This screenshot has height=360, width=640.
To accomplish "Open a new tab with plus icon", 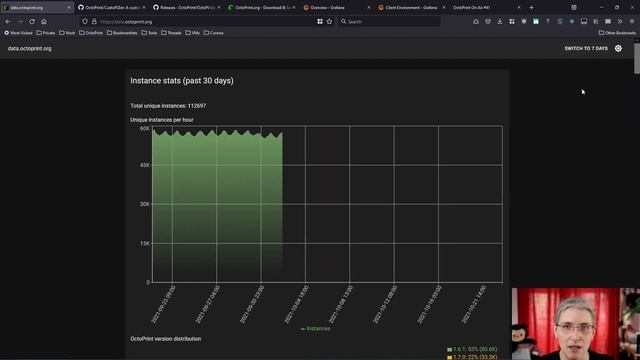I will point(531,7).
